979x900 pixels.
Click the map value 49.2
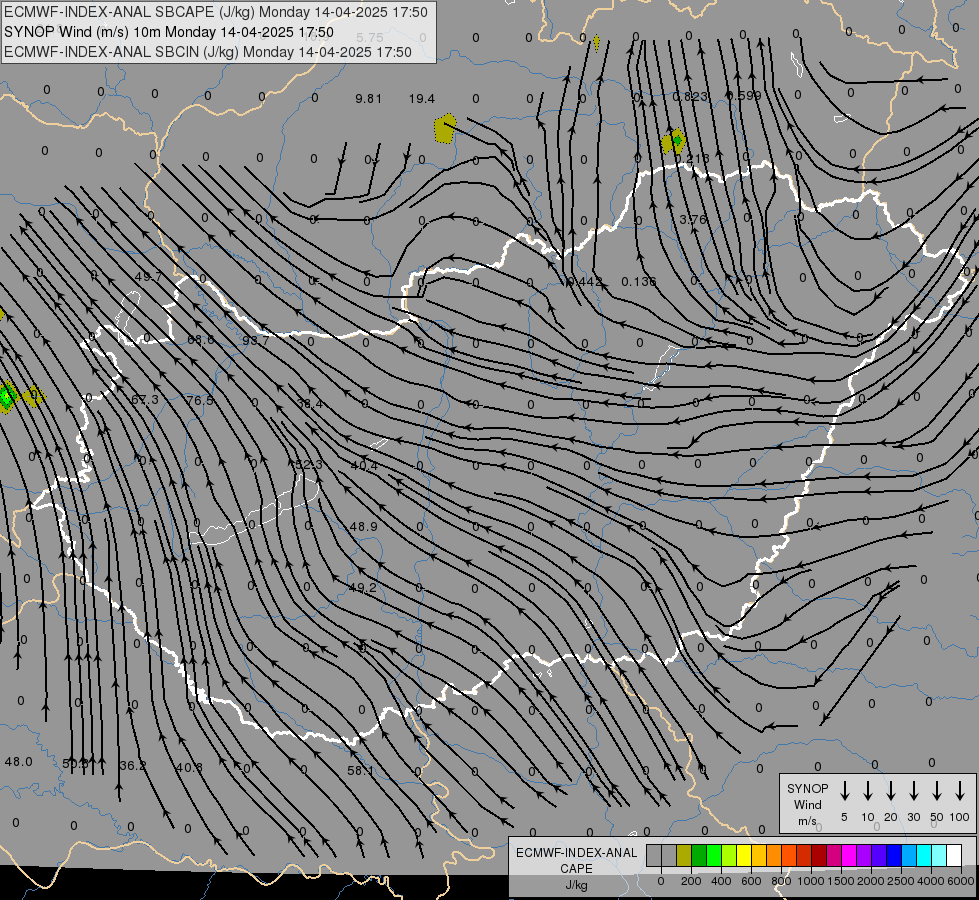tap(363, 588)
